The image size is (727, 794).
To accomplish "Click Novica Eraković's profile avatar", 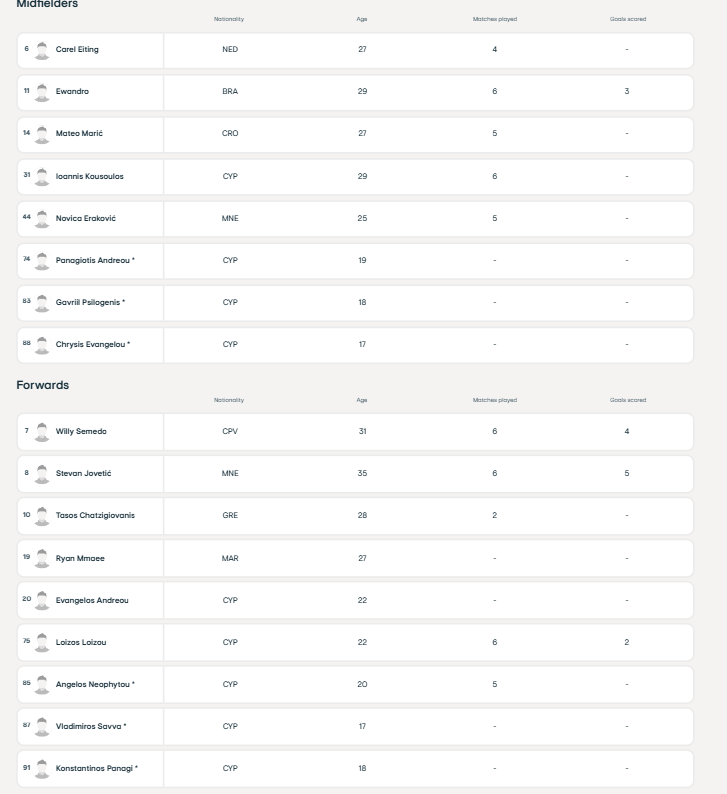I will coord(42,218).
